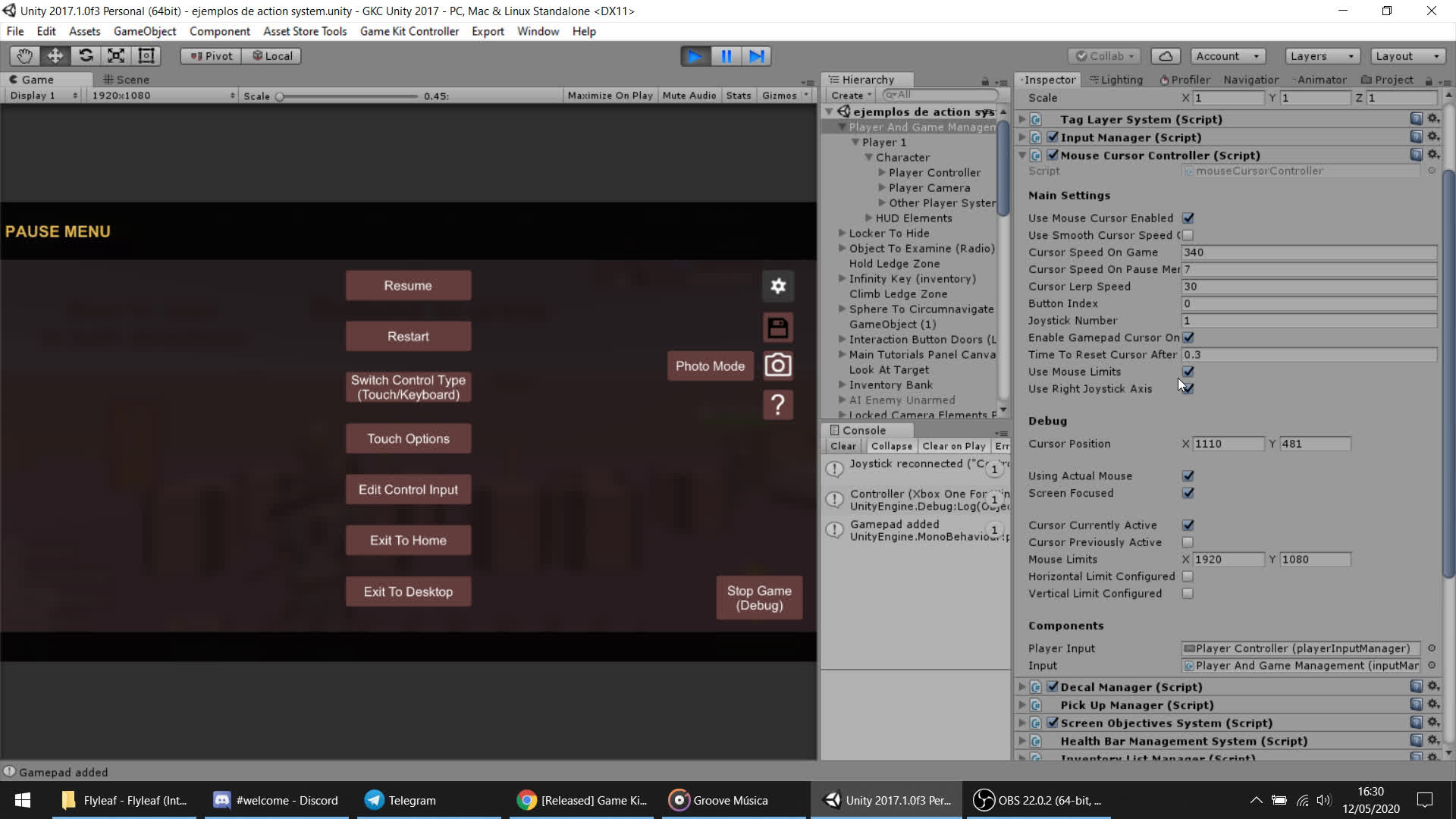Disable Use Mouse Cursor Enabled checkbox

1188,218
